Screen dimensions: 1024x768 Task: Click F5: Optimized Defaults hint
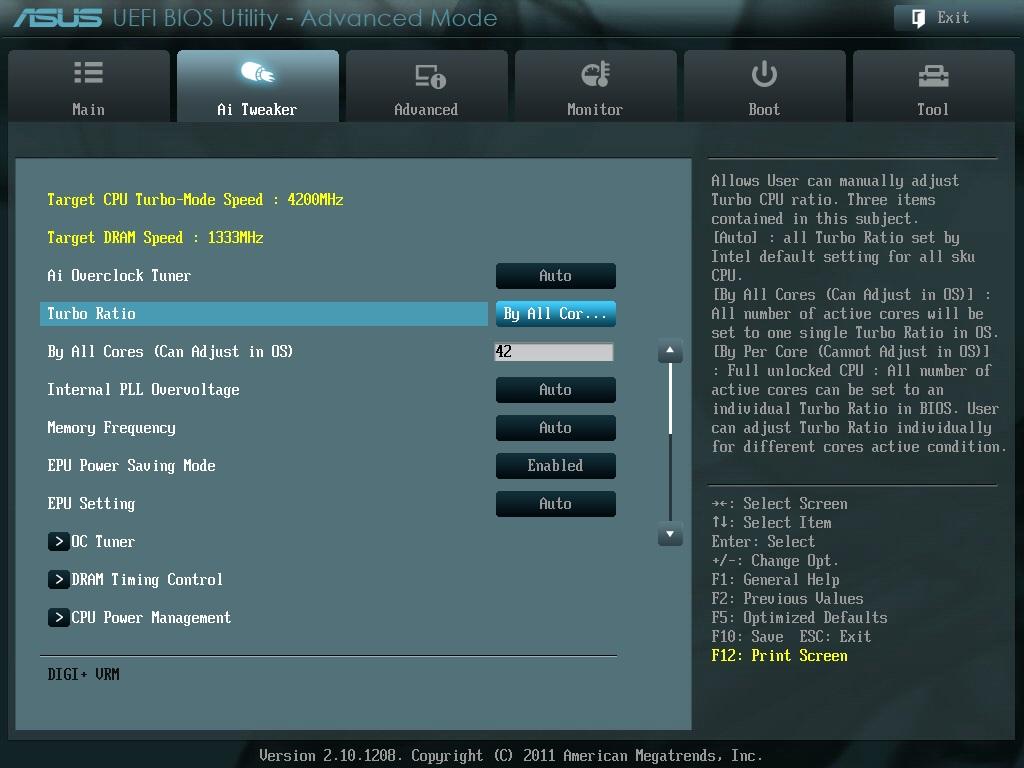(x=799, y=618)
